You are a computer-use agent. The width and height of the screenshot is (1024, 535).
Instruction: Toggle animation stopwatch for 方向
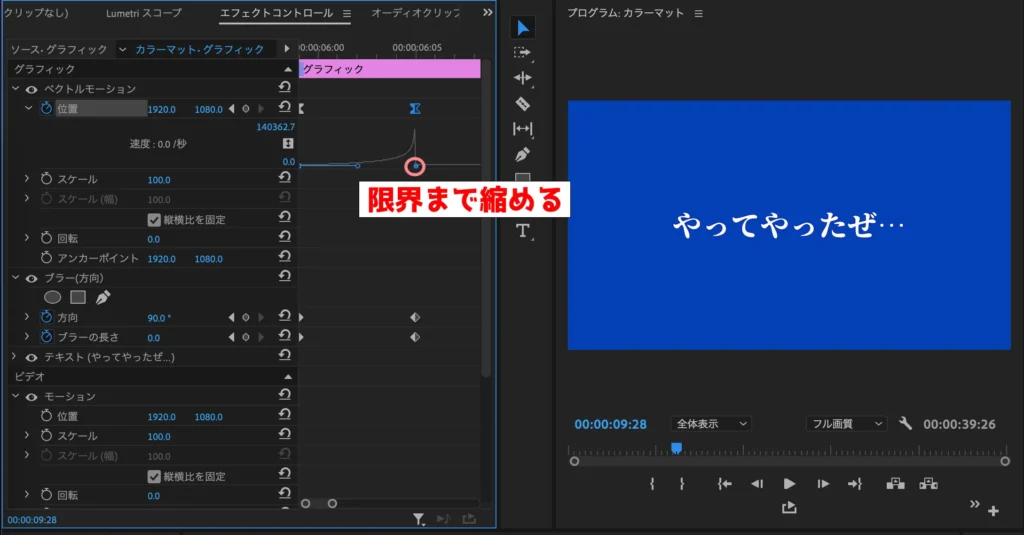(x=46, y=317)
